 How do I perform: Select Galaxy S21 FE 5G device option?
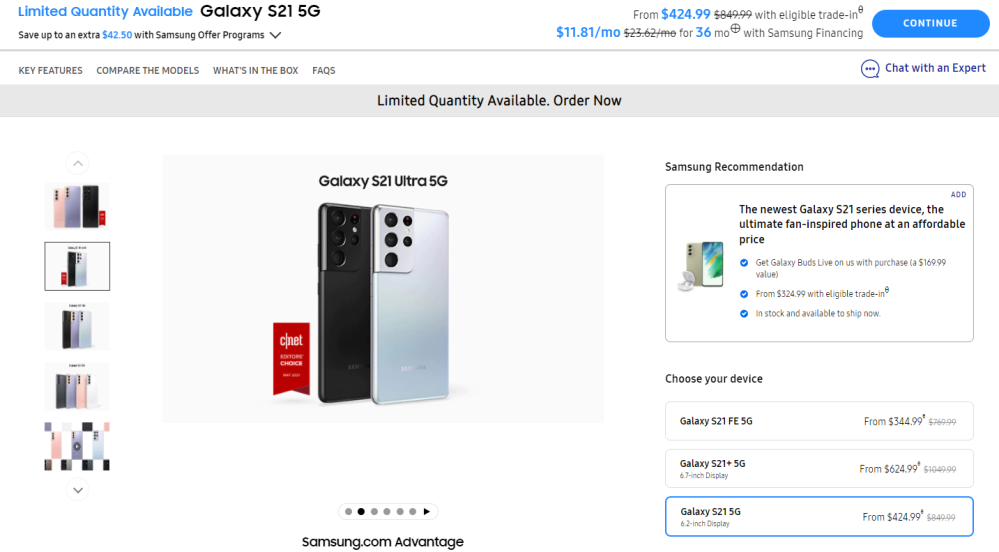819,421
